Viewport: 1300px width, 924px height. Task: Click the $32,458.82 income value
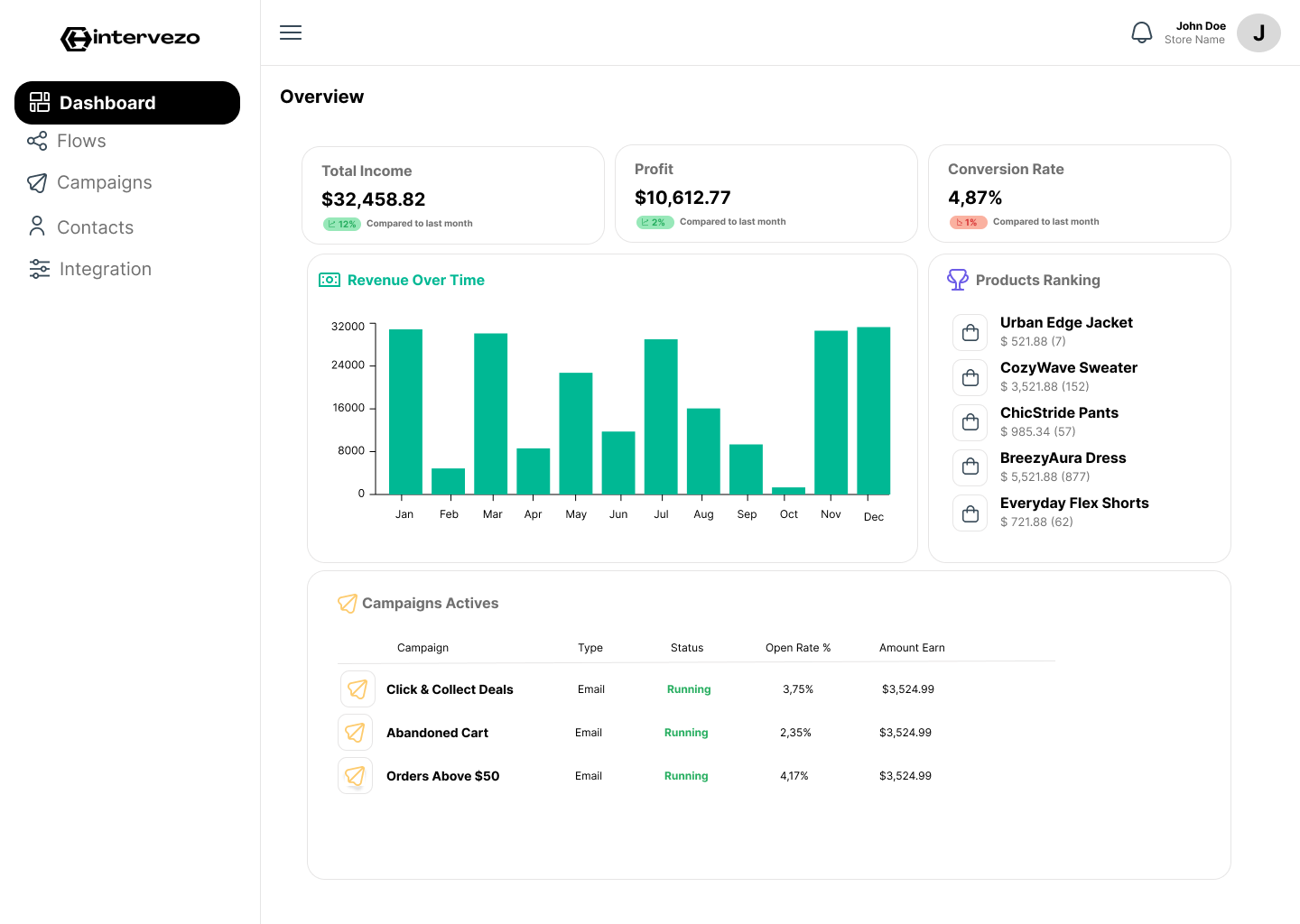tap(373, 199)
